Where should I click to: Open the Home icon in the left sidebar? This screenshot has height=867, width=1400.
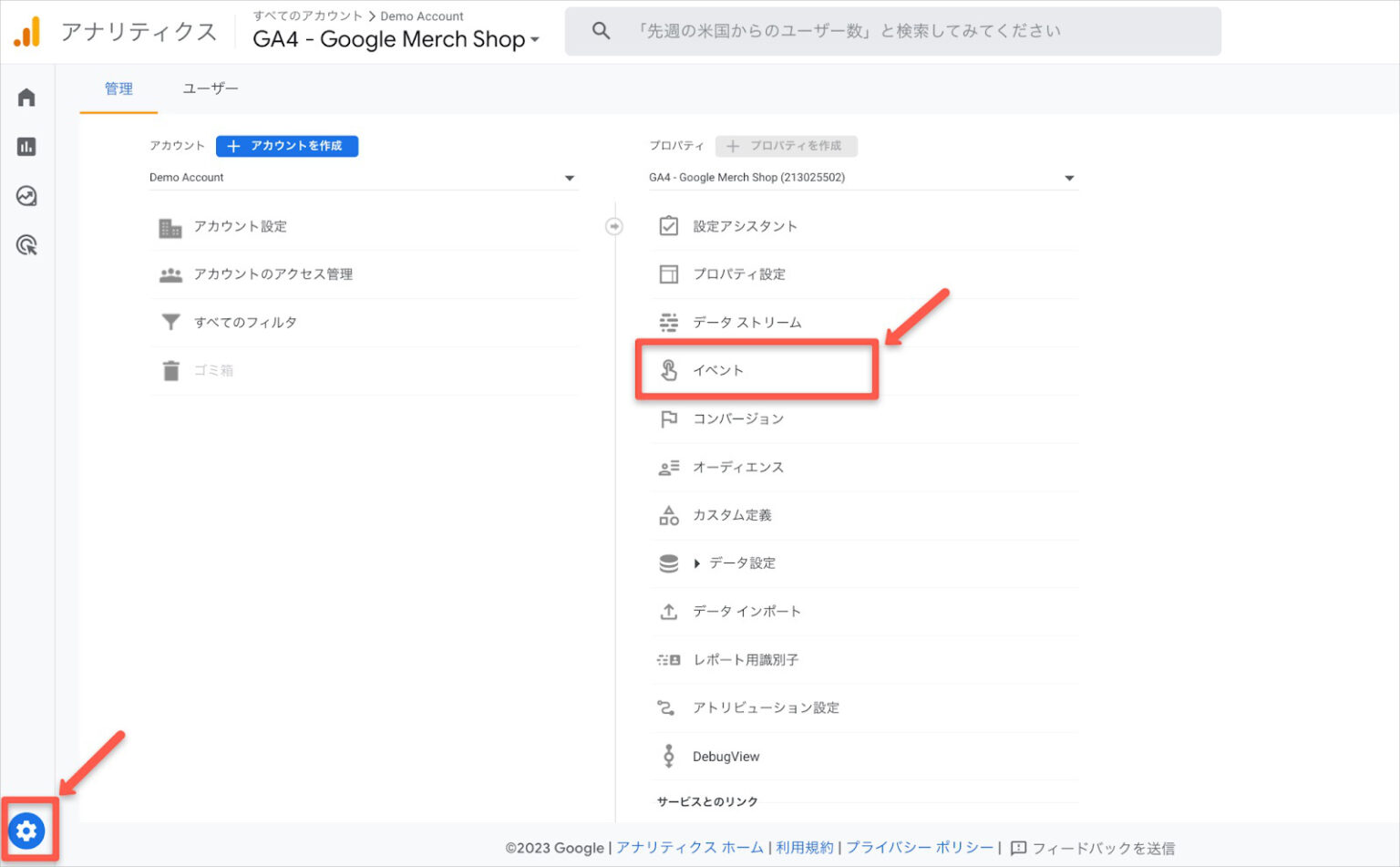pos(26,97)
